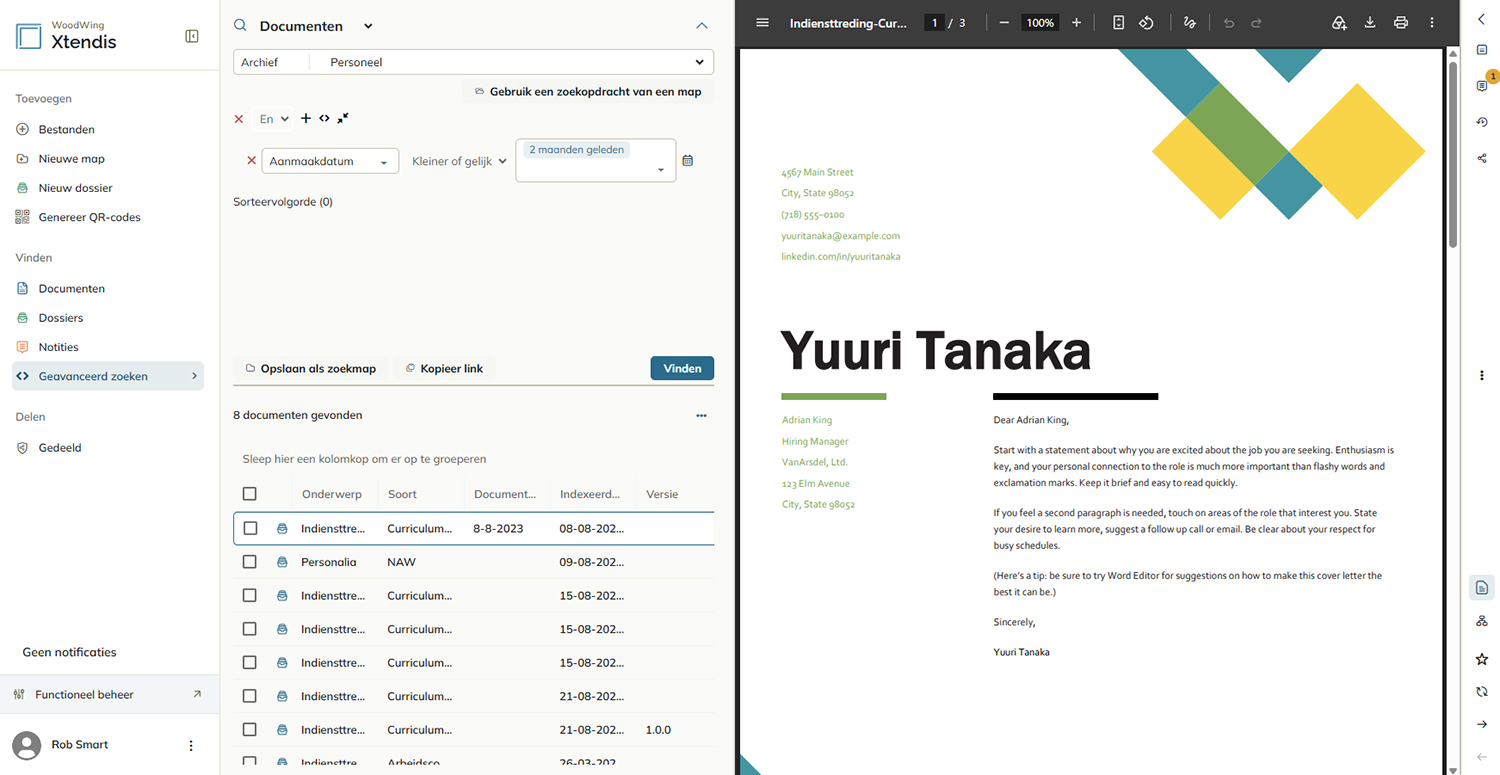Download the PDF file
The image size is (1500, 775).
pos(1370,22)
